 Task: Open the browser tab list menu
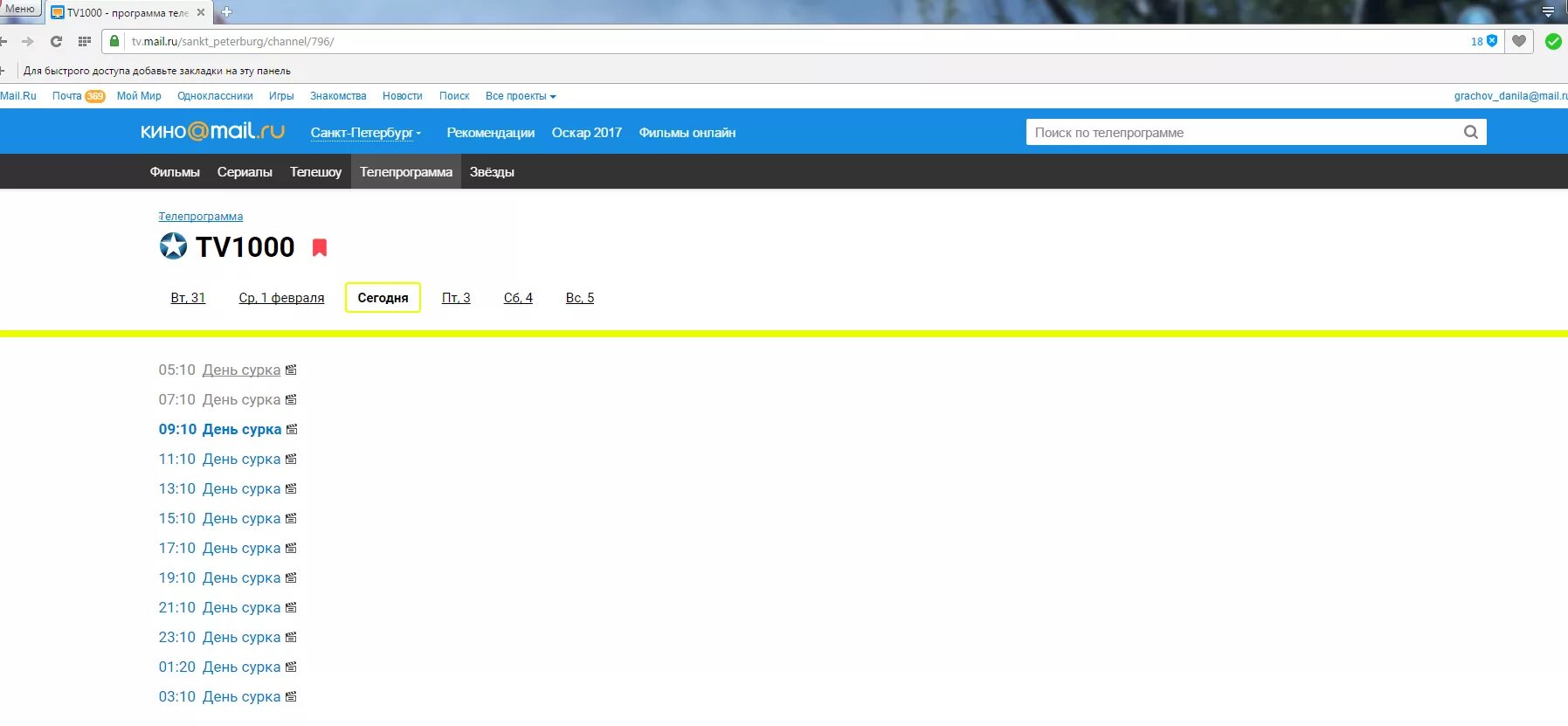pos(1548,11)
